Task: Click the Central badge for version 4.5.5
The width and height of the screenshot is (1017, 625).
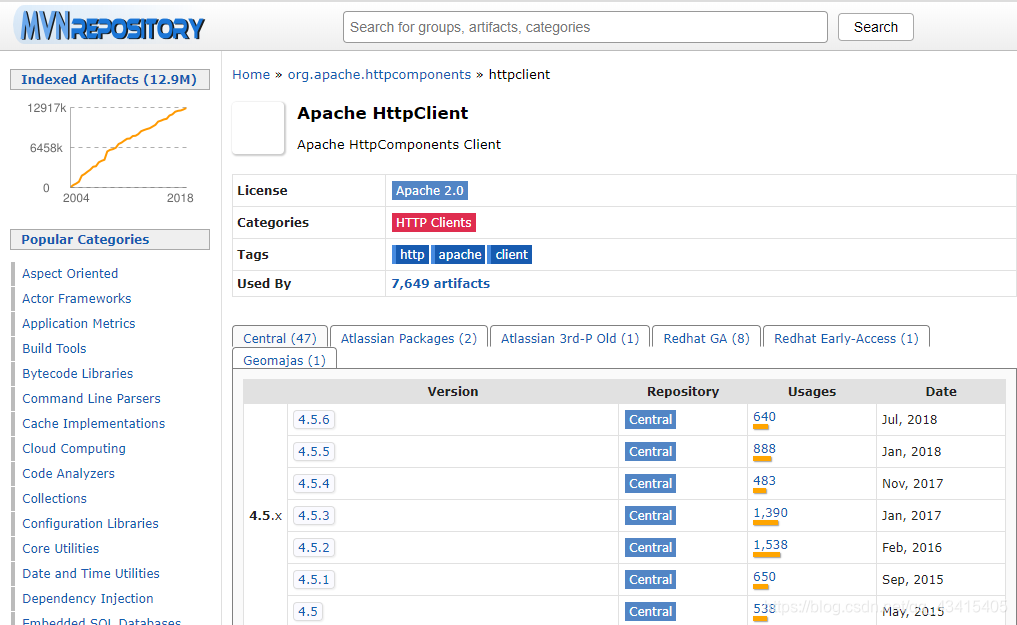Action: 651,451
